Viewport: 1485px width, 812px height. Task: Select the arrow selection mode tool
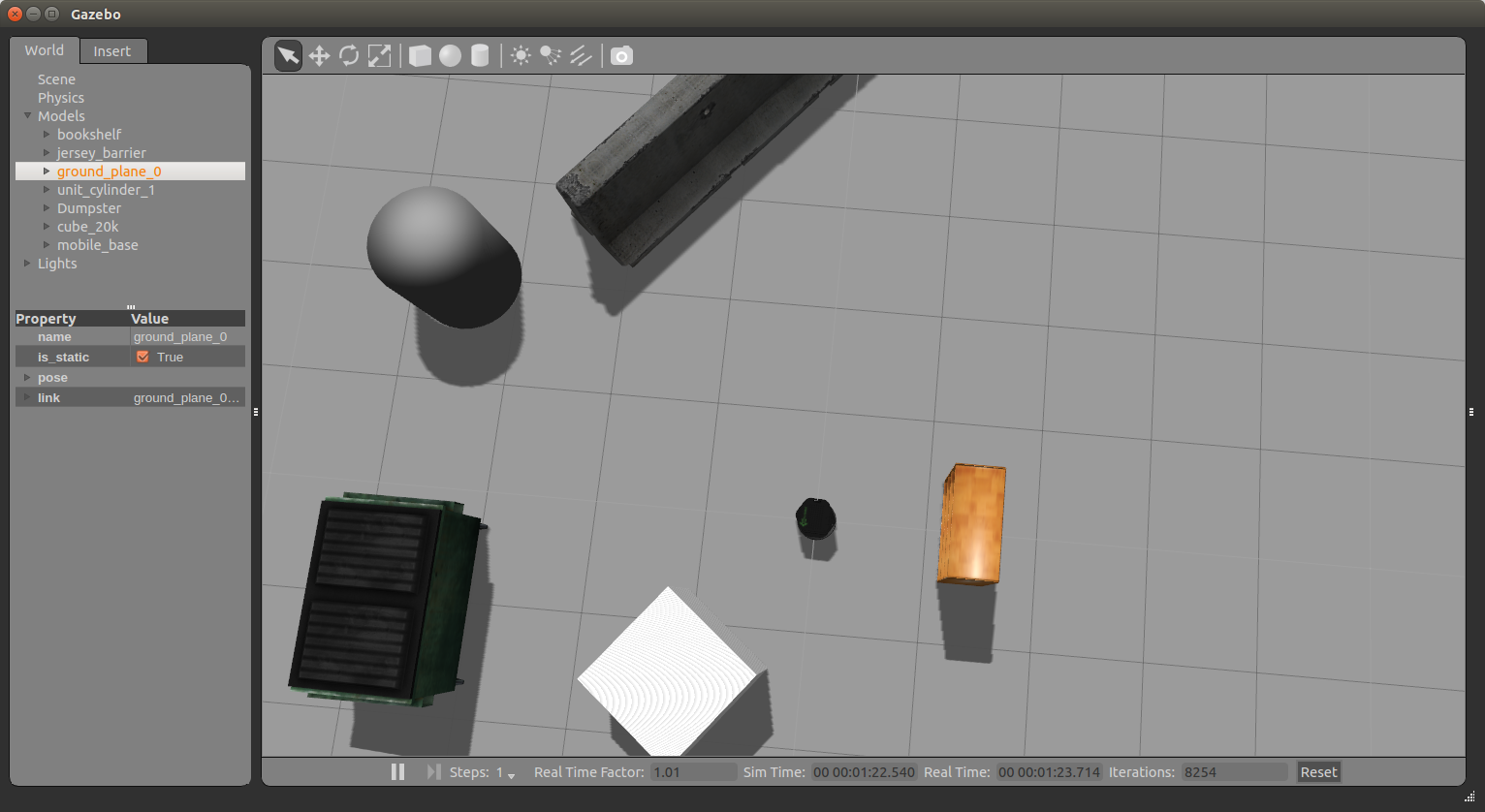(288, 56)
